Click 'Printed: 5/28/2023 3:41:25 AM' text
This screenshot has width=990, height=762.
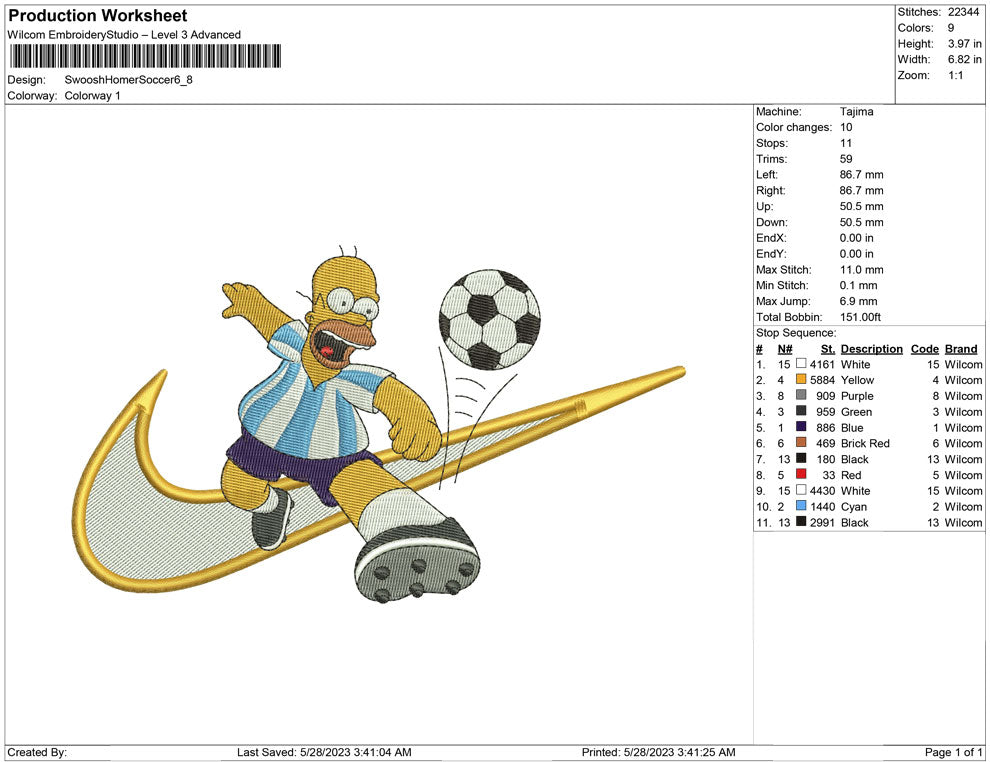coord(659,752)
